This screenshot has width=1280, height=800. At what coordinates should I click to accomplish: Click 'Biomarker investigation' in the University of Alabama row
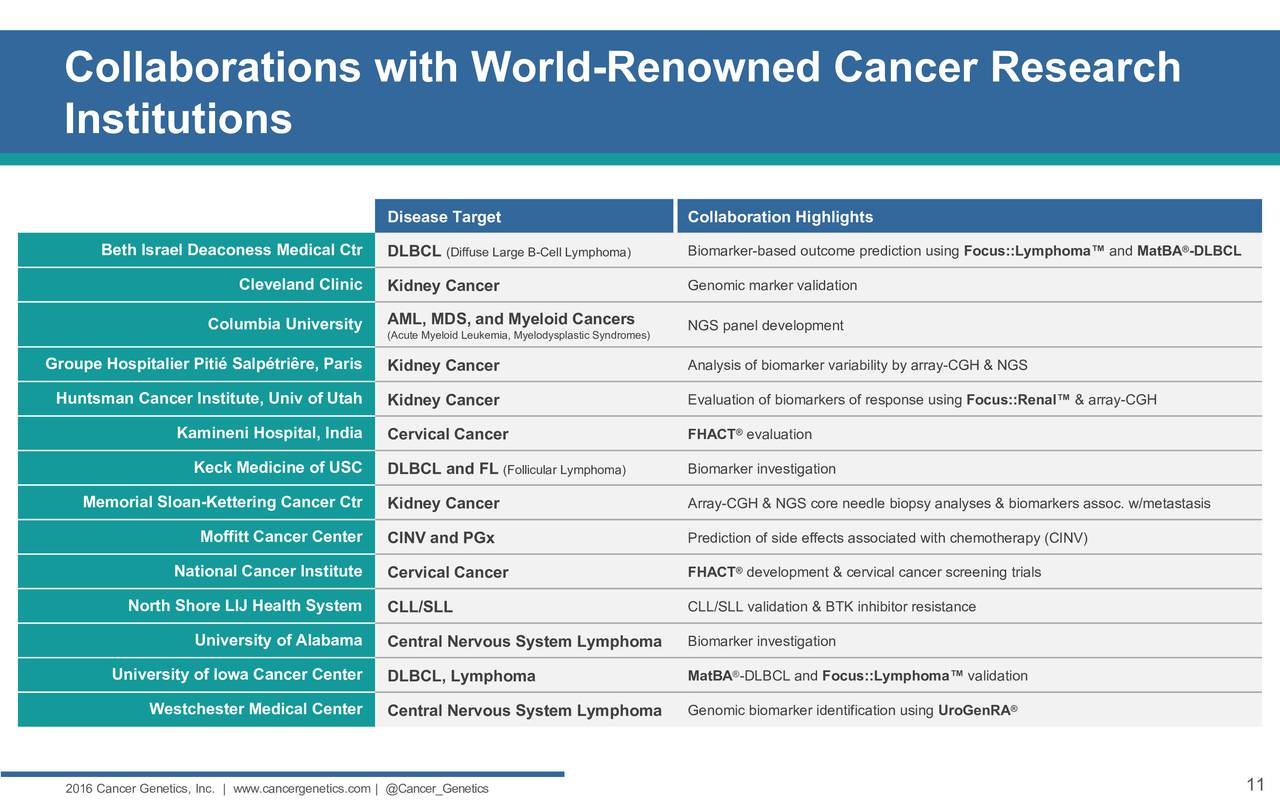pyautogui.click(x=762, y=640)
